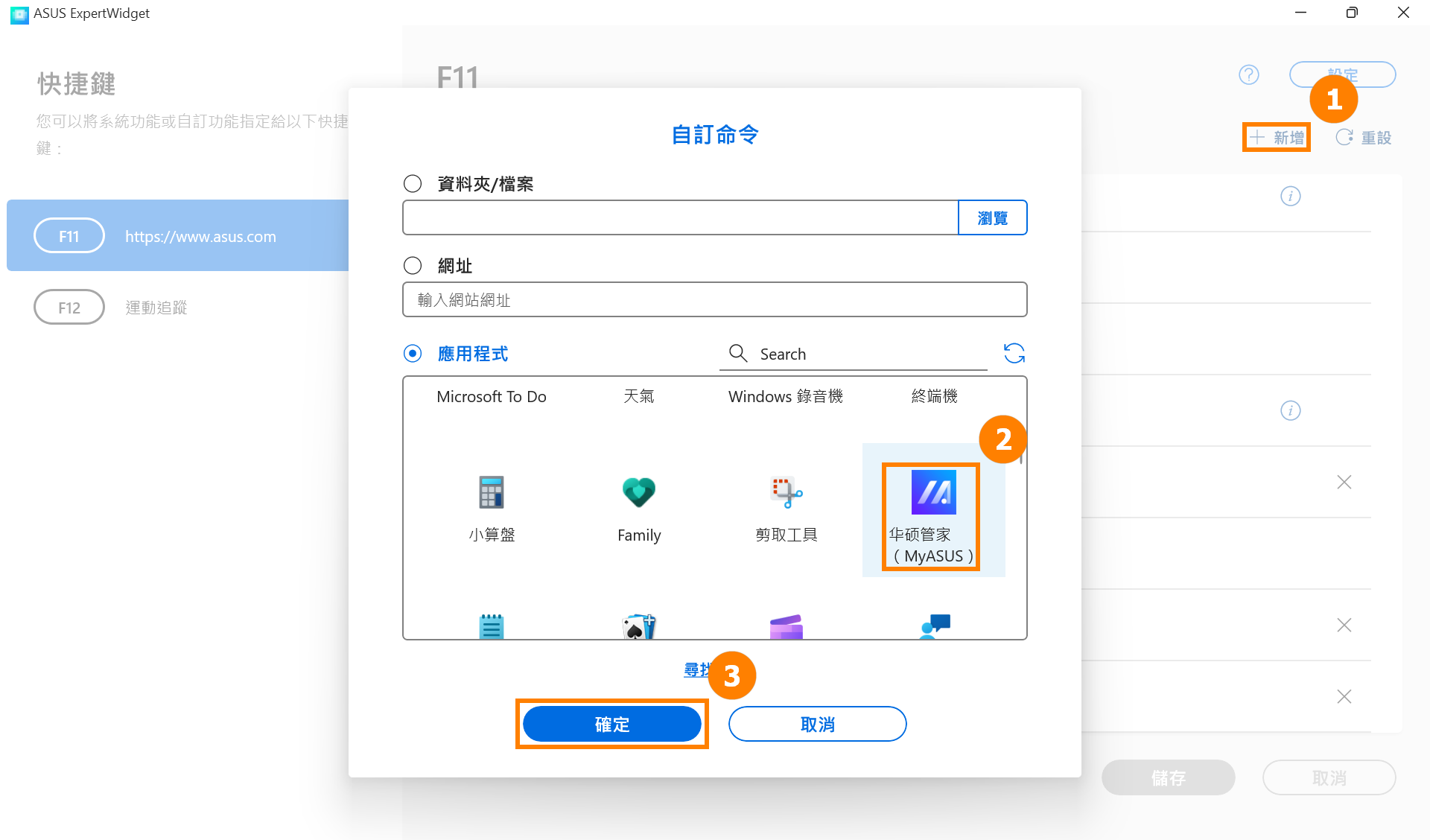Click the app Search field
This screenshot has height=840, width=1430.
(853, 354)
